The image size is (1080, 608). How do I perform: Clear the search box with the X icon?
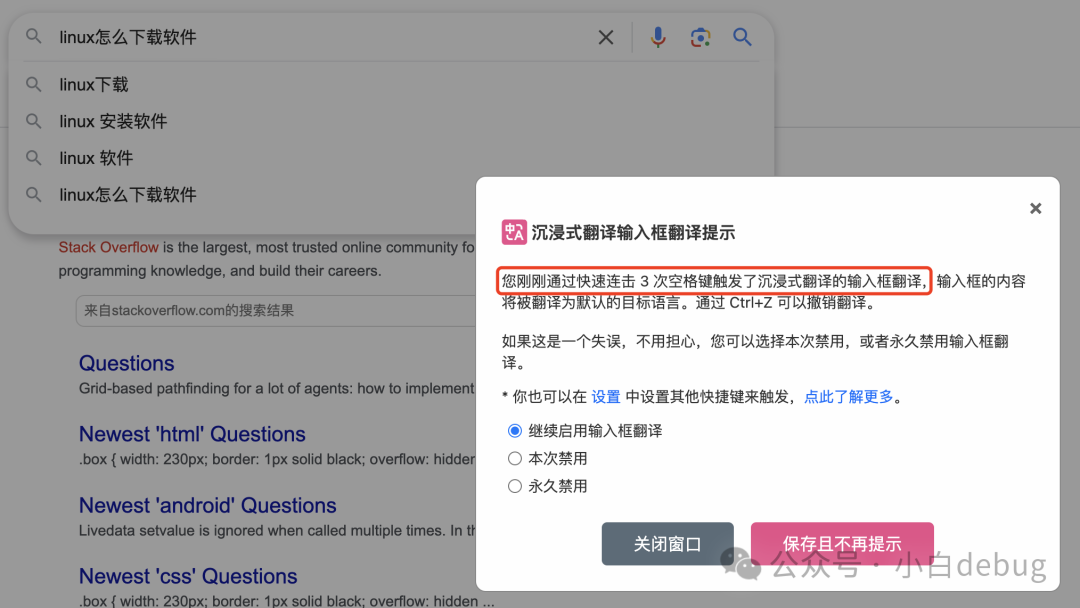pos(605,37)
